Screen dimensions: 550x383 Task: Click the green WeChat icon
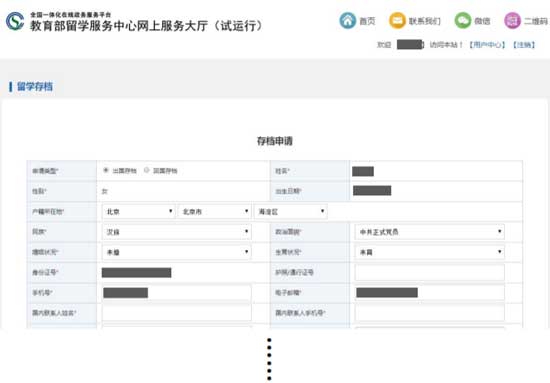pos(463,20)
